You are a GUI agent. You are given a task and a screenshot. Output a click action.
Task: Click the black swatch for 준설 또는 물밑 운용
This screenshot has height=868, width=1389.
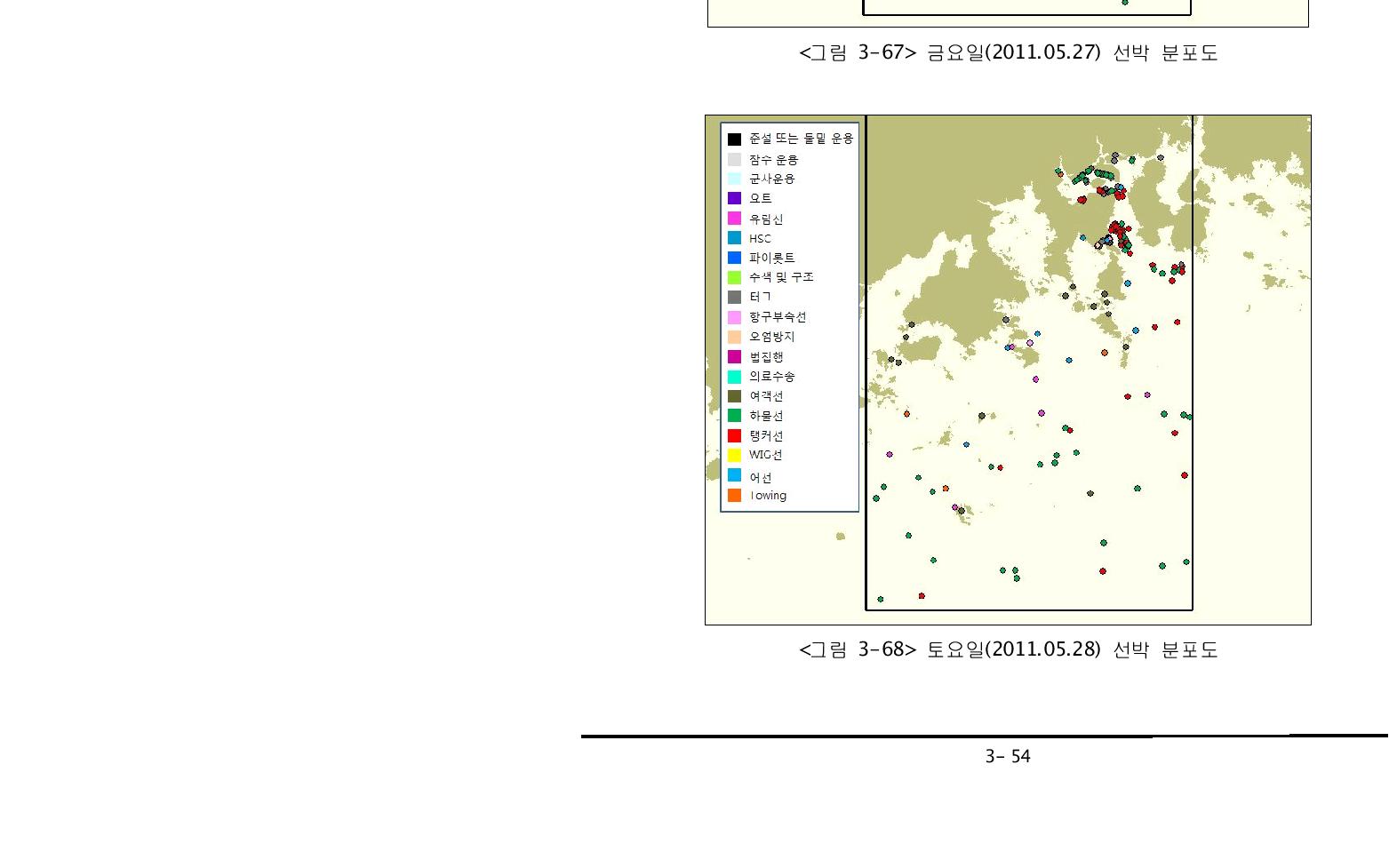pyautogui.click(x=734, y=139)
